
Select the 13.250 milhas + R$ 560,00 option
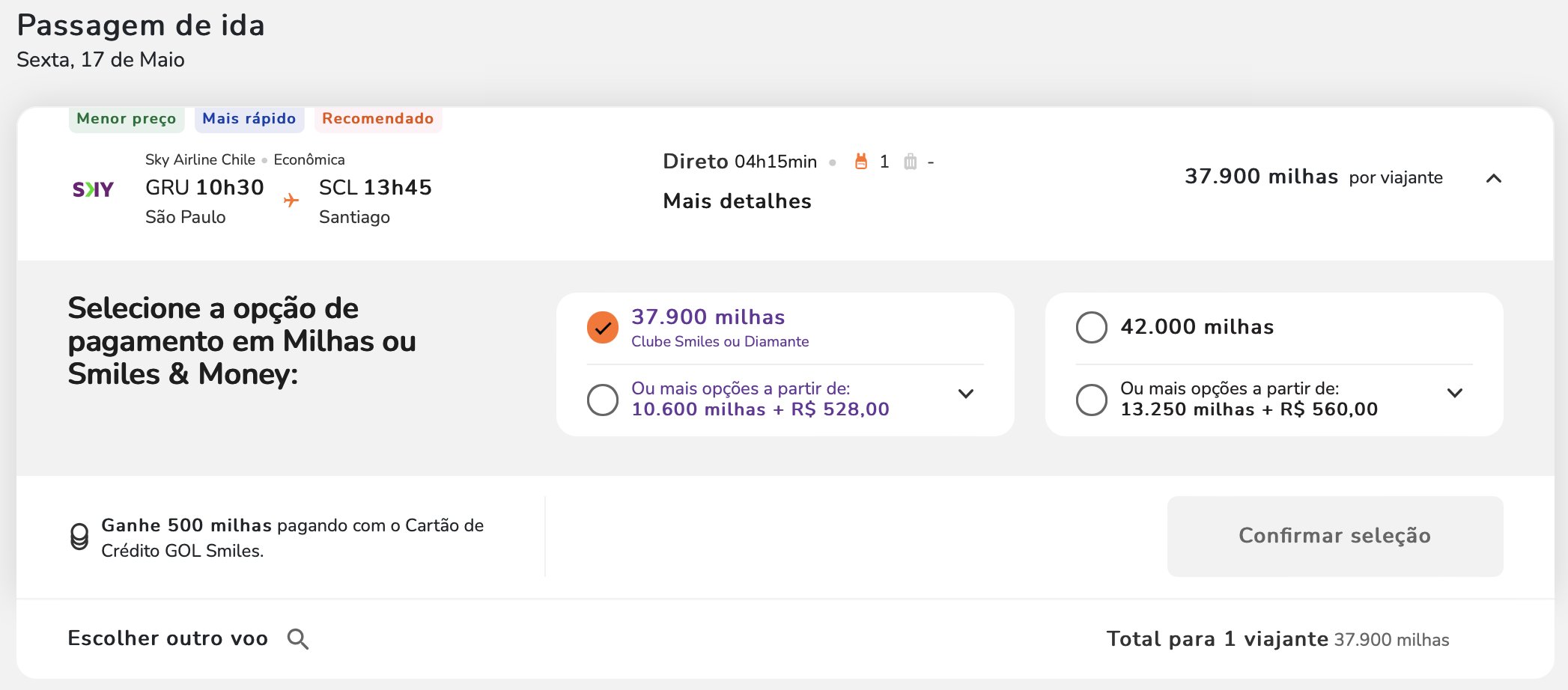coord(1092,400)
